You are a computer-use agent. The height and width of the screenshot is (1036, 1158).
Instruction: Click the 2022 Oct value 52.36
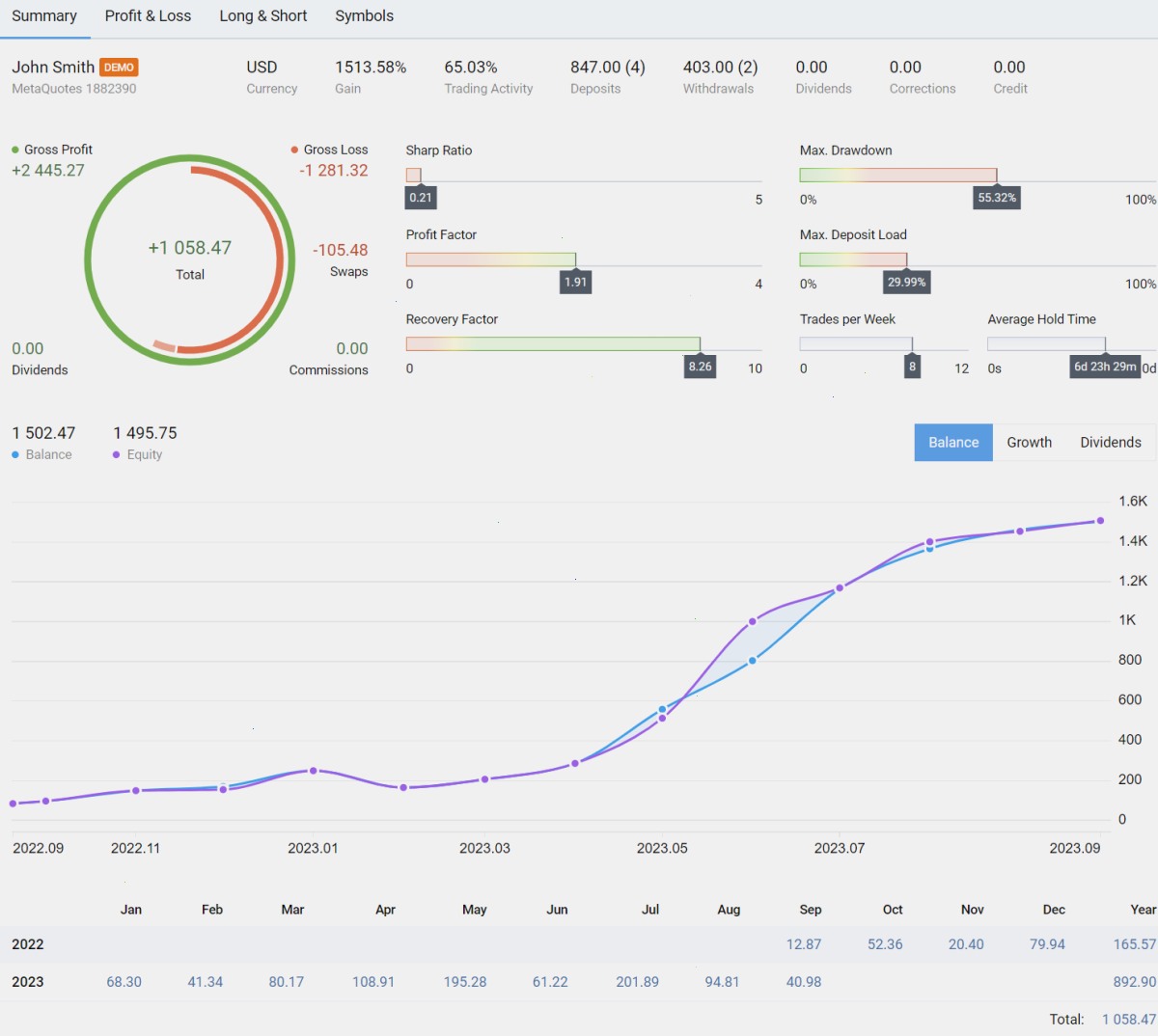point(885,944)
